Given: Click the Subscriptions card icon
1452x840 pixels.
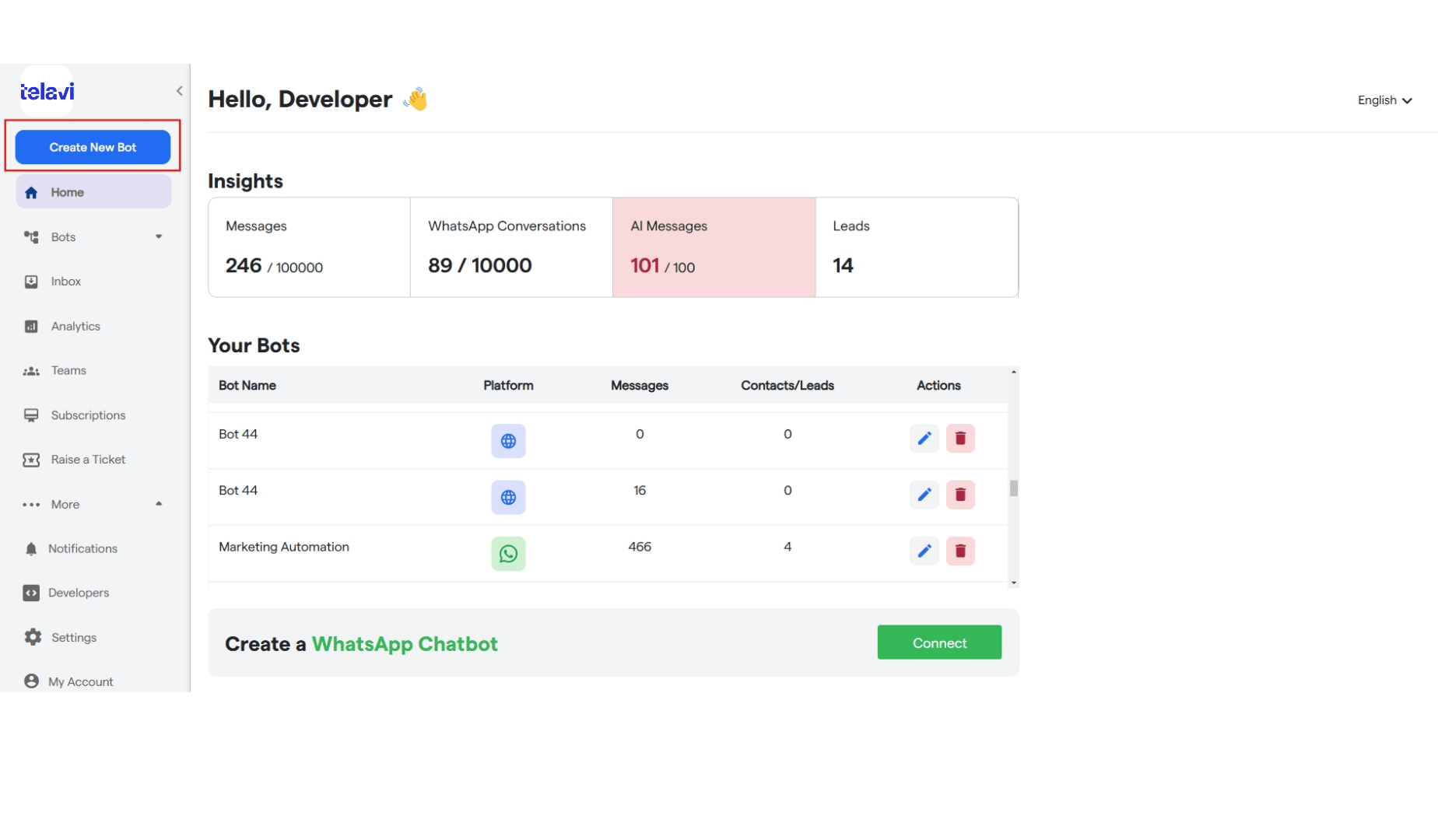Looking at the screenshot, I should (31, 415).
